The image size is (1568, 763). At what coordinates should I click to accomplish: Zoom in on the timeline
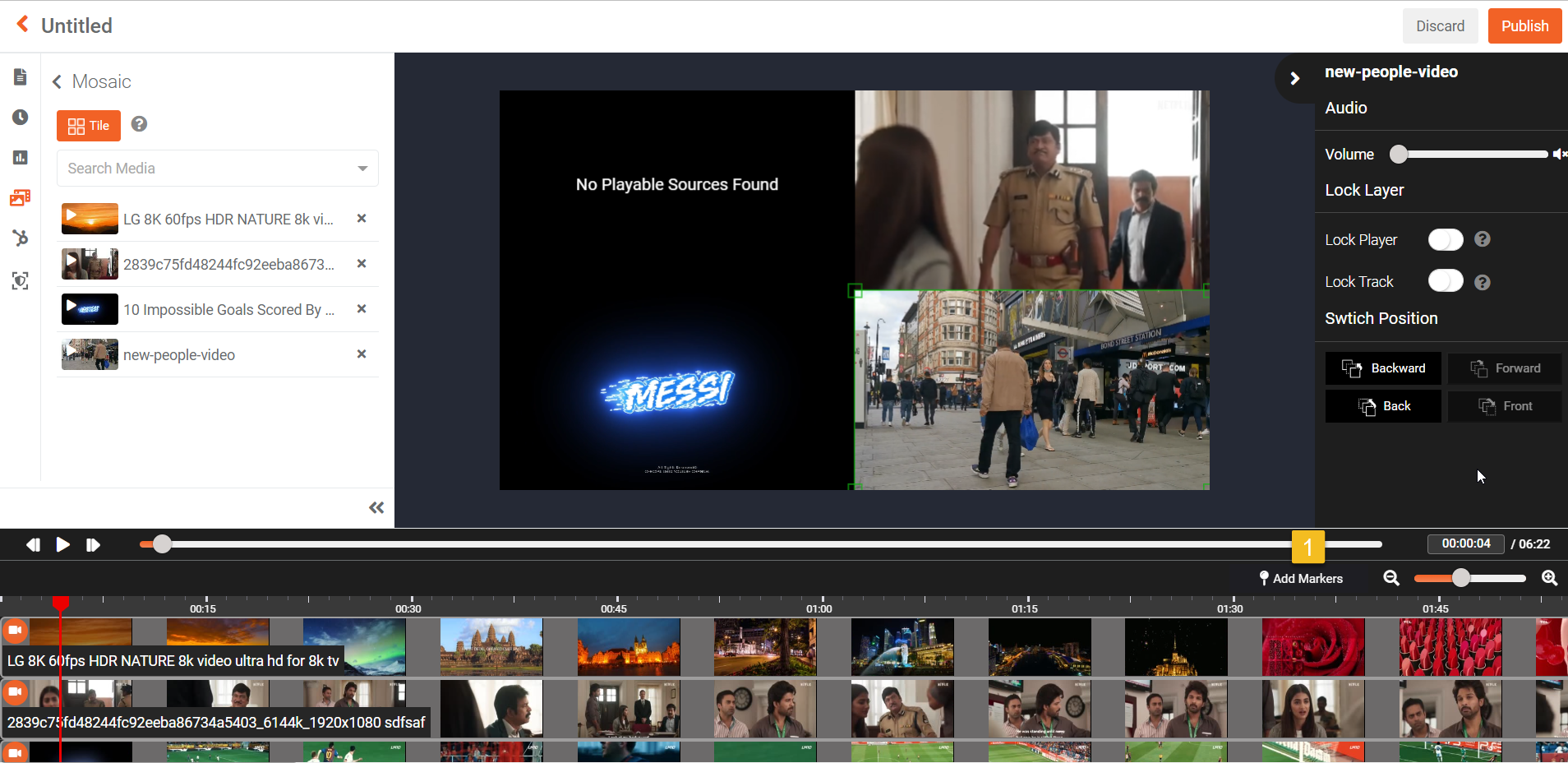click(1549, 578)
